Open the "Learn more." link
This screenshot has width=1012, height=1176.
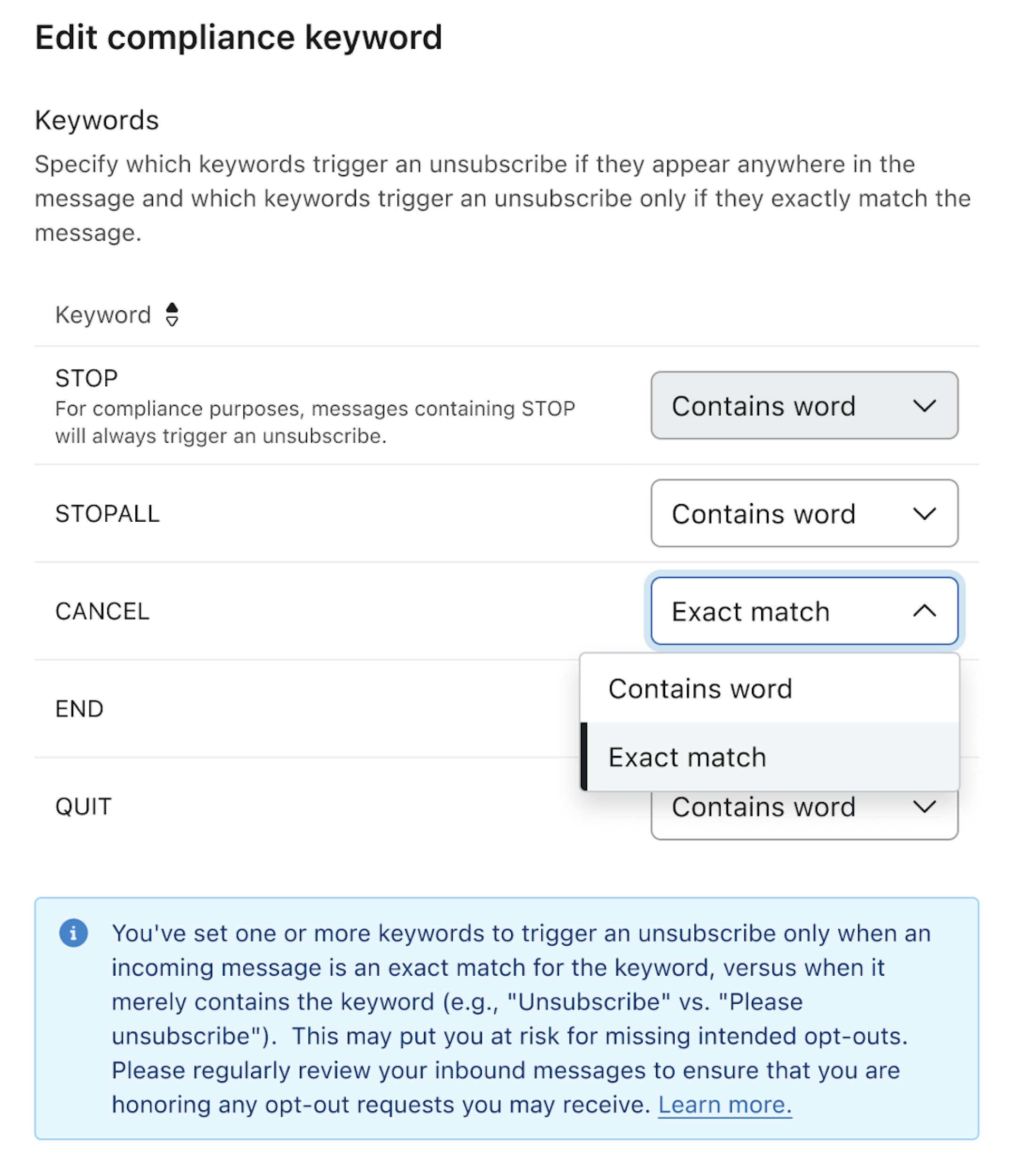coord(724,1105)
